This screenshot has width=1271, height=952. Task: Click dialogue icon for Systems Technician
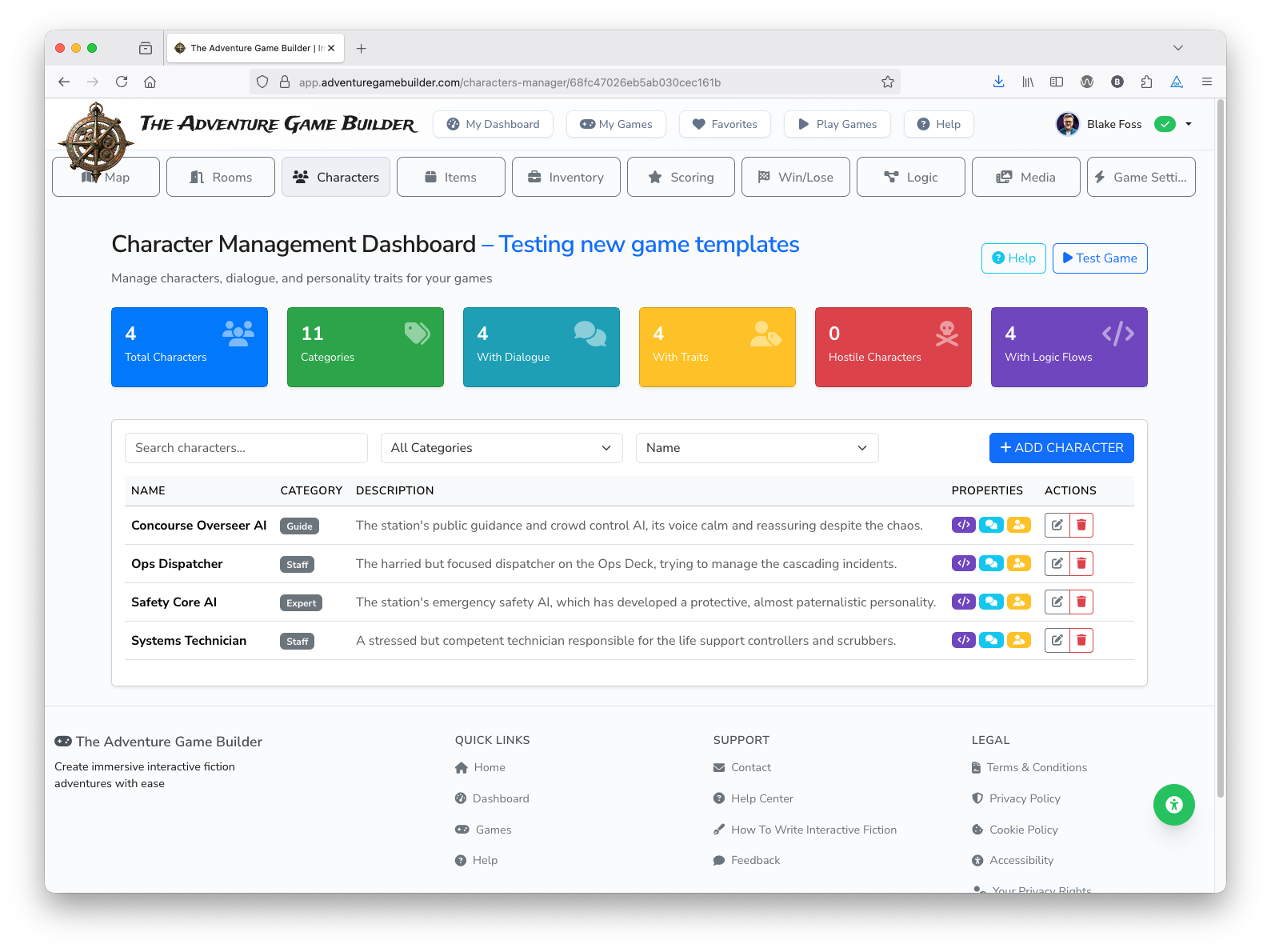tap(991, 640)
